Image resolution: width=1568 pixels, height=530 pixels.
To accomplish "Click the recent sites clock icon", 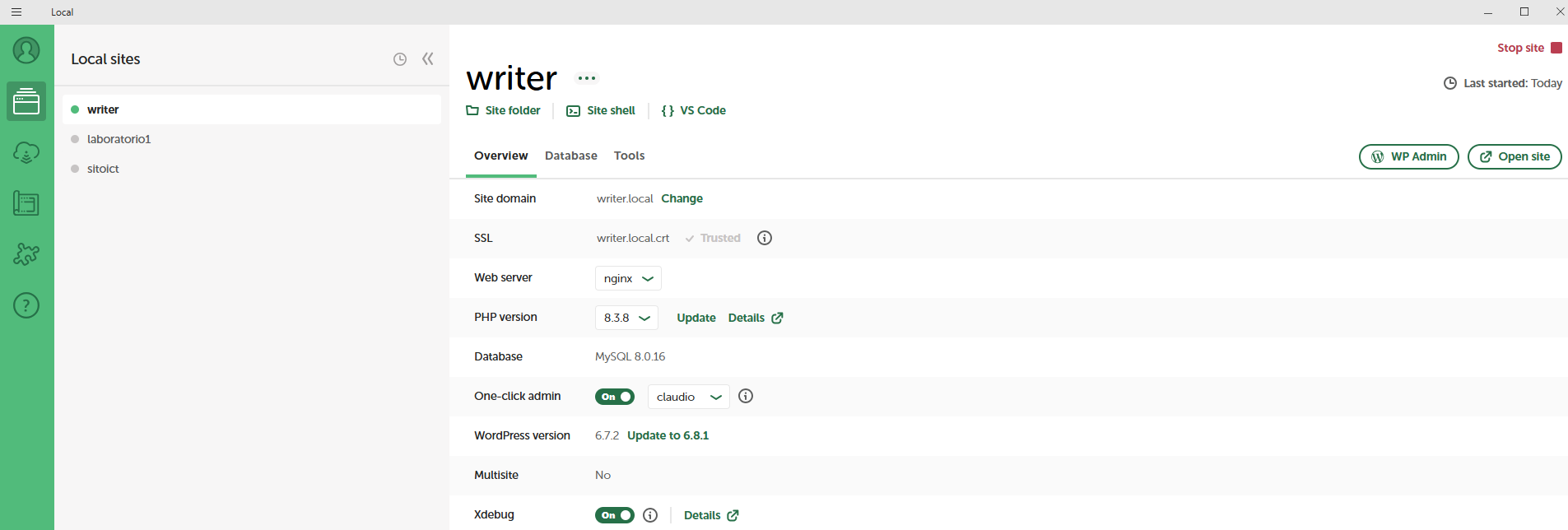I will (x=400, y=59).
